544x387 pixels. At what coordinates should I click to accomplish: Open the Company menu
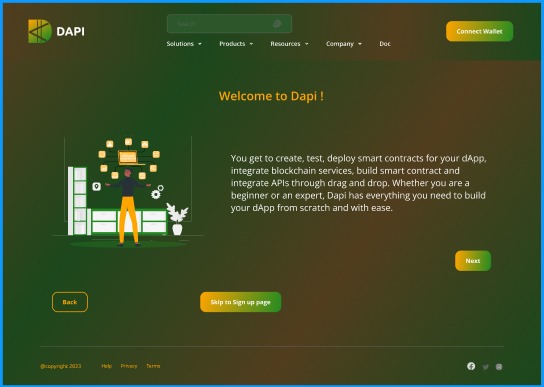tap(340, 44)
